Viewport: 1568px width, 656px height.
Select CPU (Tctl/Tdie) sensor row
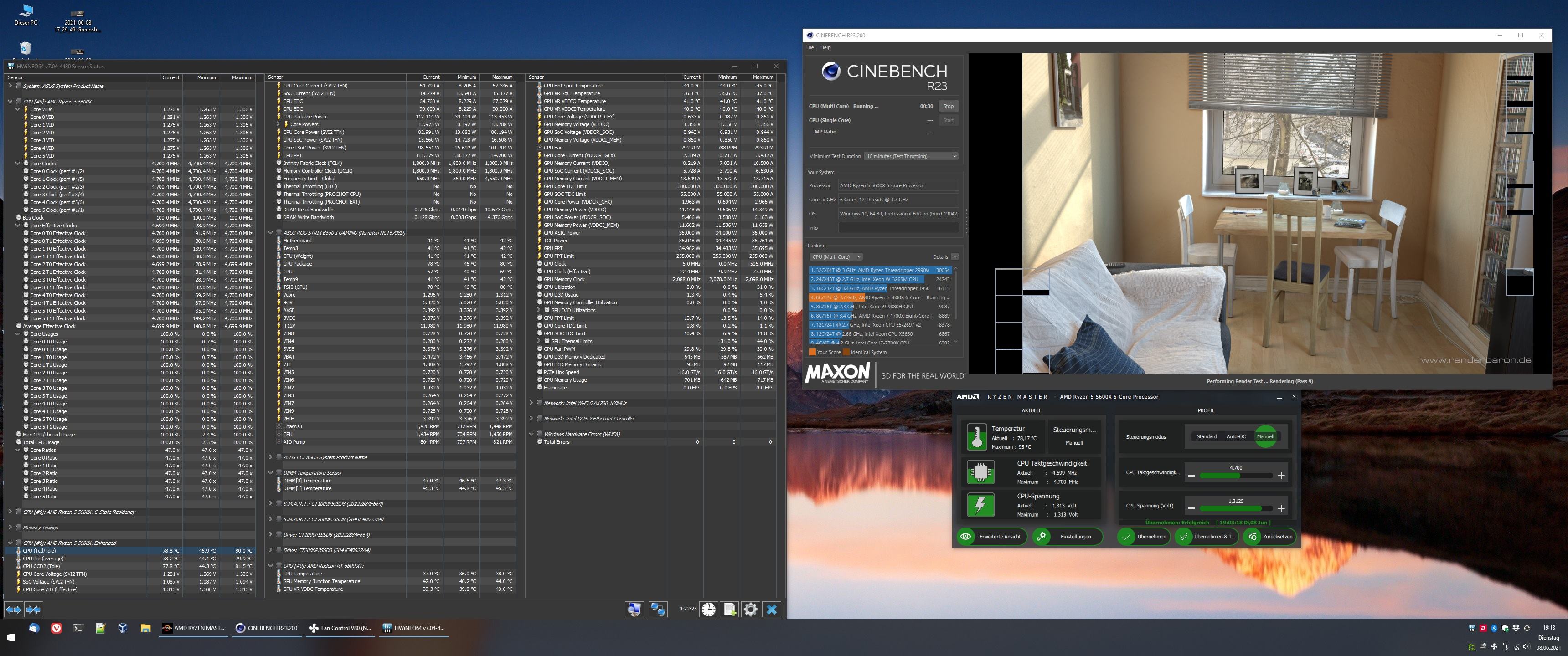(x=129, y=551)
